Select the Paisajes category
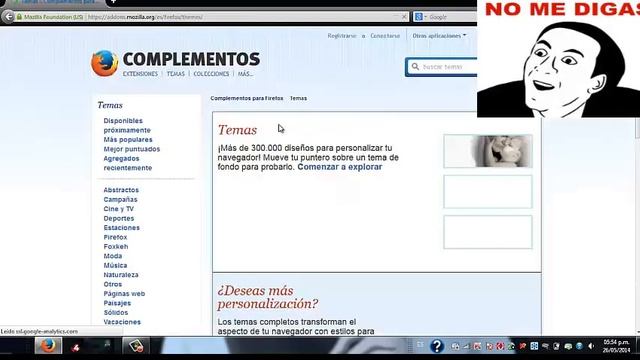 117,303
